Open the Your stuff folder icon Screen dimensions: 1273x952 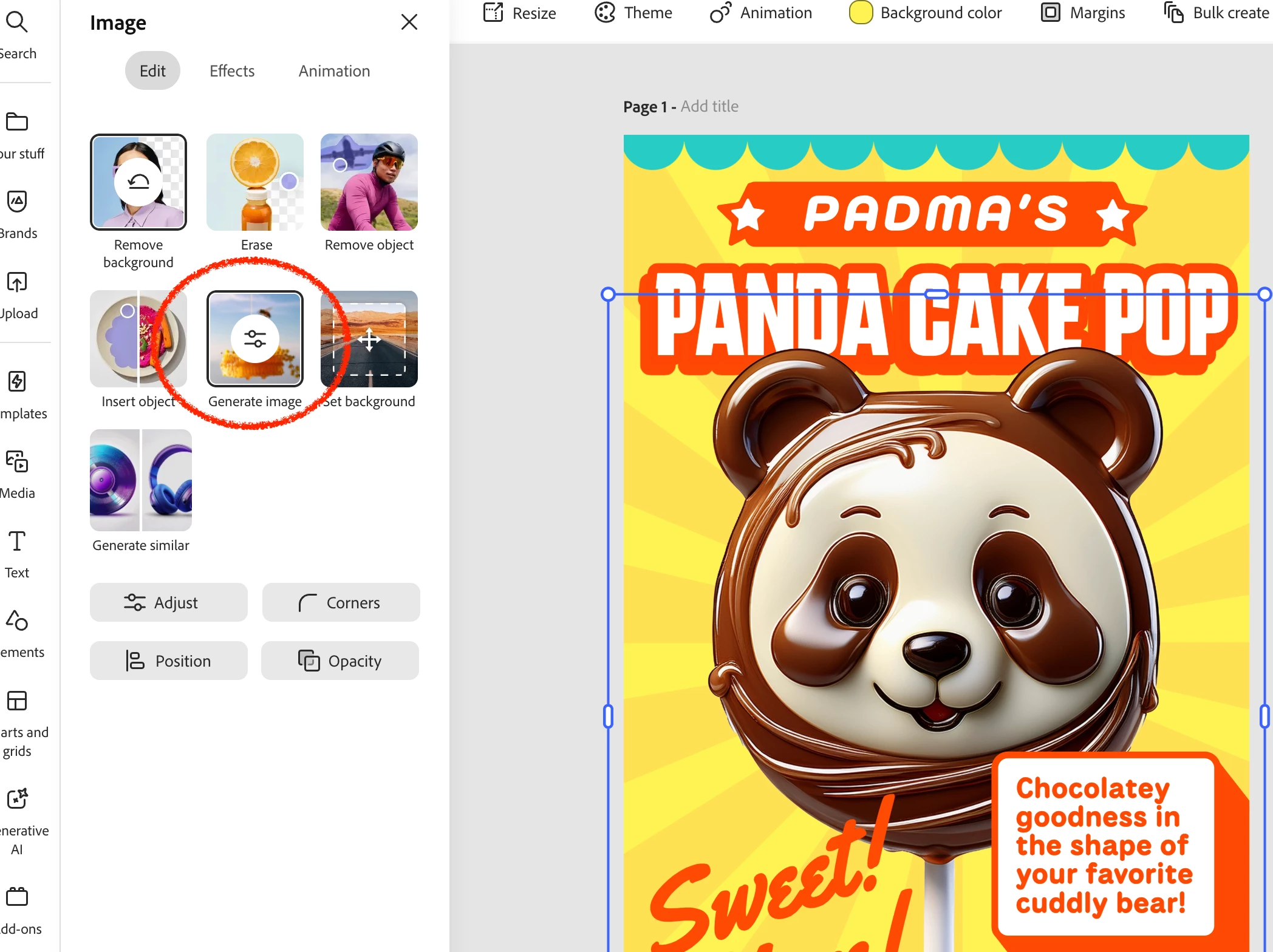(17, 121)
